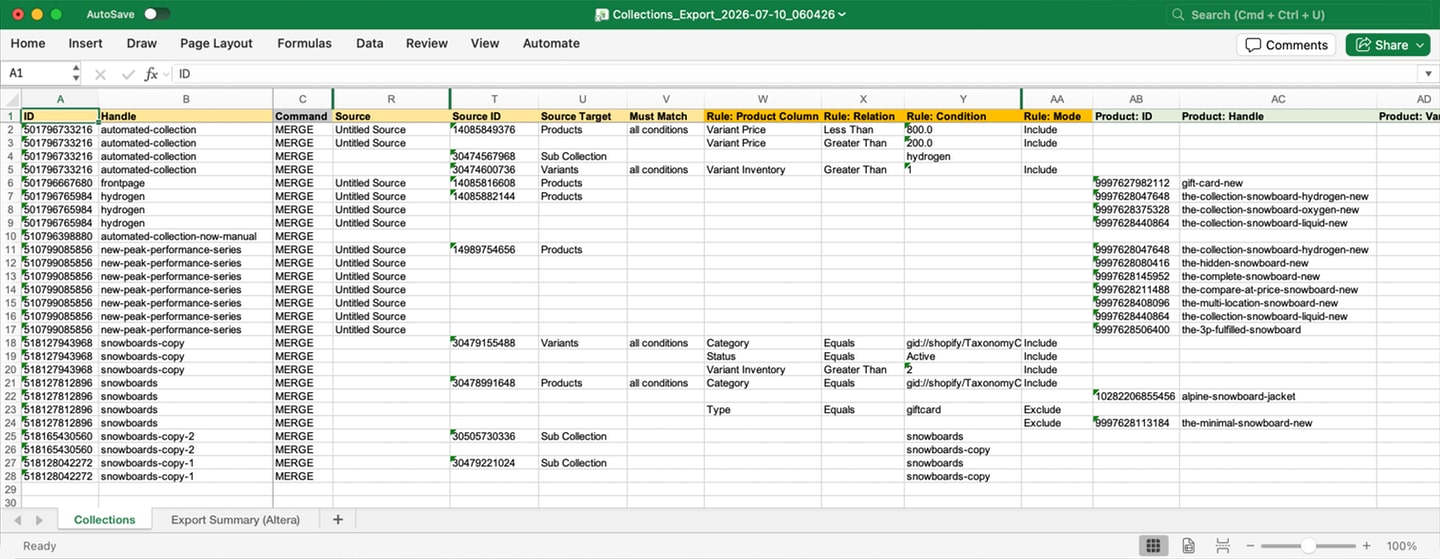The width and height of the screenshot is (1440, 559).
Task: Click the magnifier search icon
Action: (x=1180, y=15)
